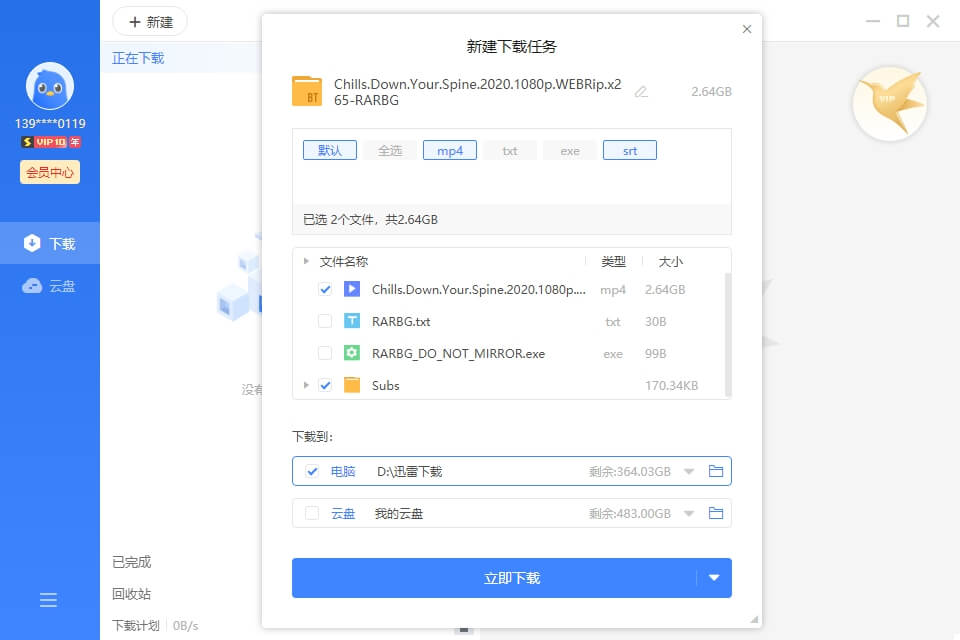Click the file list vertical scrollbar
960x640 pixels.
[x=728, y=334]
